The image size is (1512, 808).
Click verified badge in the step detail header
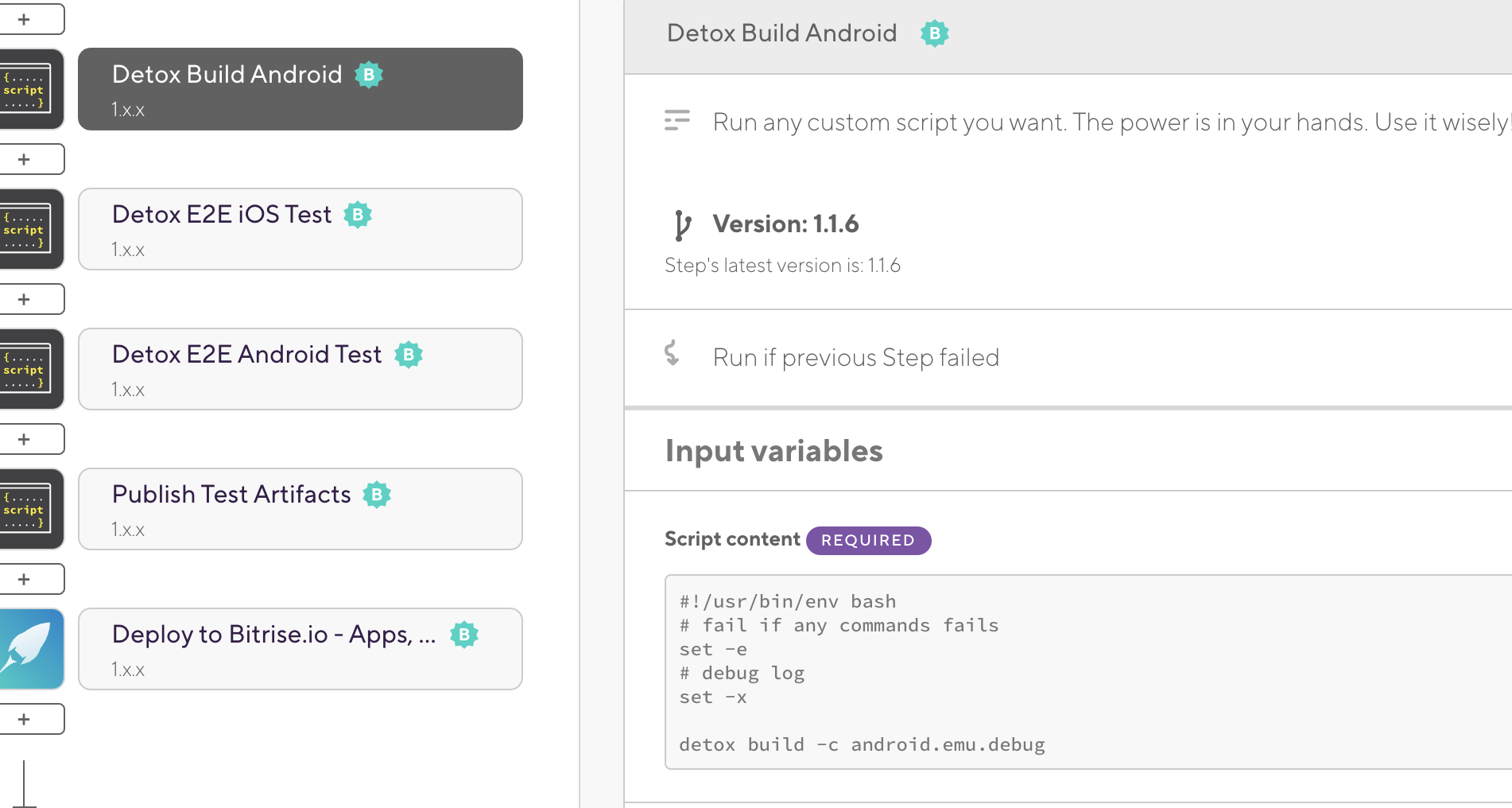(935, 33)
